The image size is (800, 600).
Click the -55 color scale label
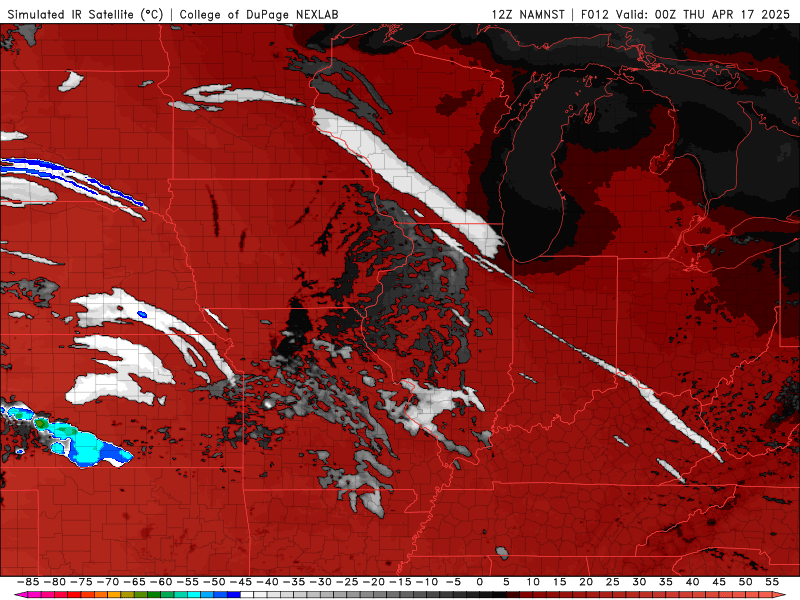click(187, 582)
